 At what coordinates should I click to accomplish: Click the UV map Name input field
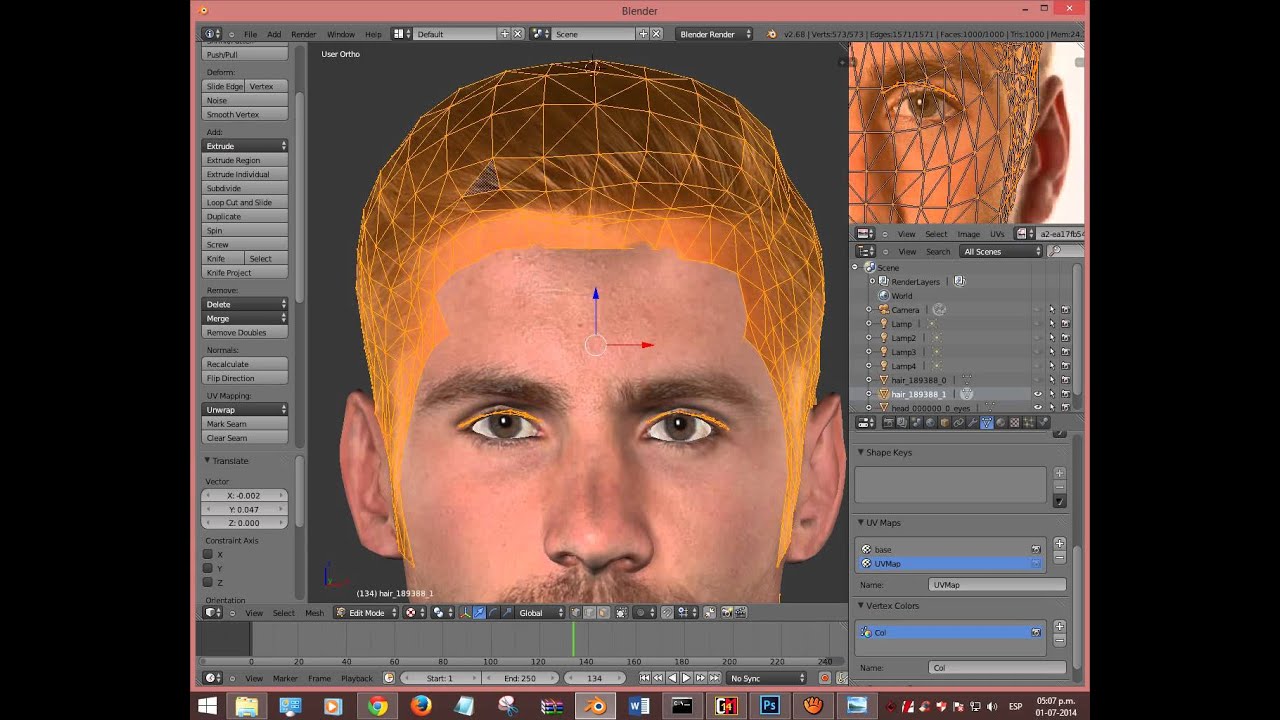coord(997,585)
